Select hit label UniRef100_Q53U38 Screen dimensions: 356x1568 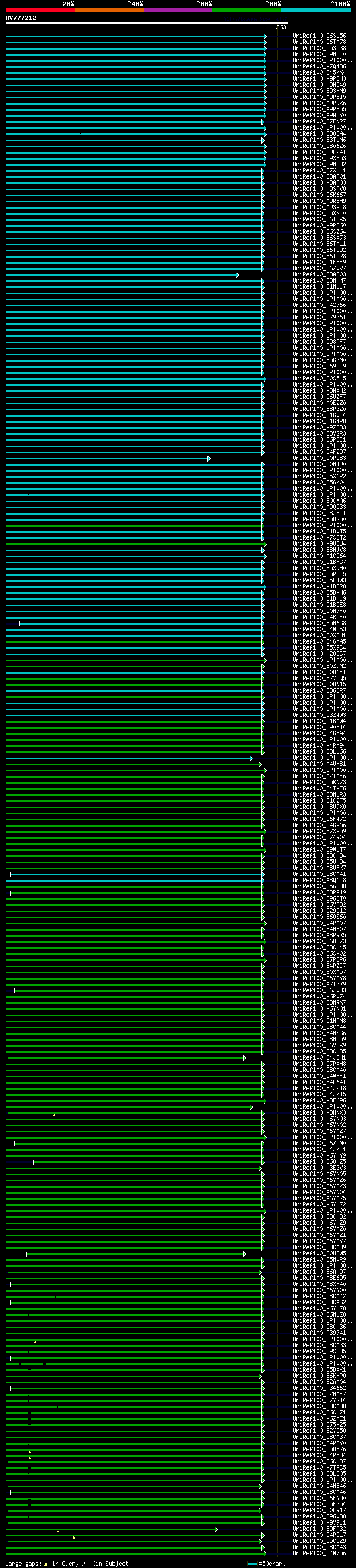pos(319,48)
